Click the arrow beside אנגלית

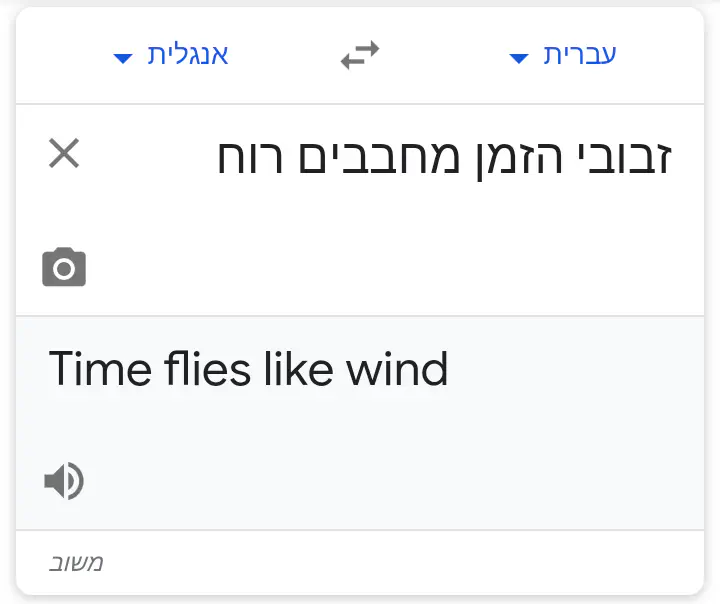123,58
